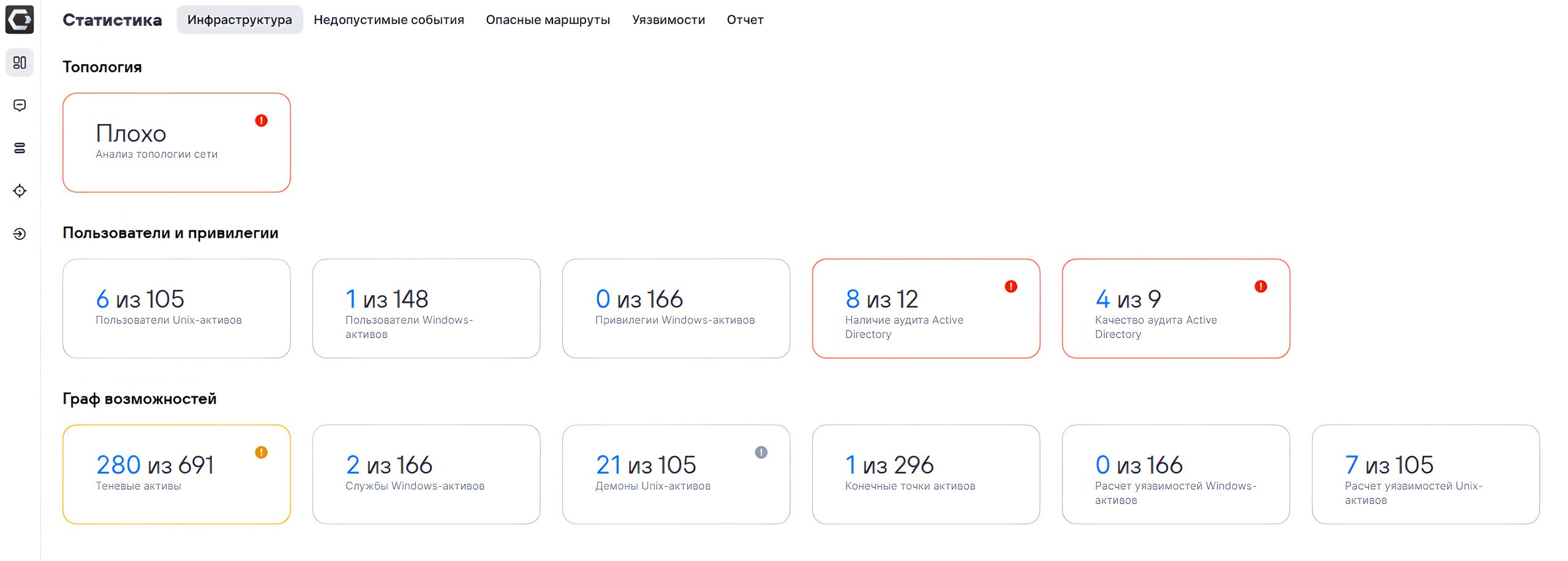This screenshot has height=561, width=1568.
Task: Select the stacked list icon in the sidebar
Action: tap(20, 148)
